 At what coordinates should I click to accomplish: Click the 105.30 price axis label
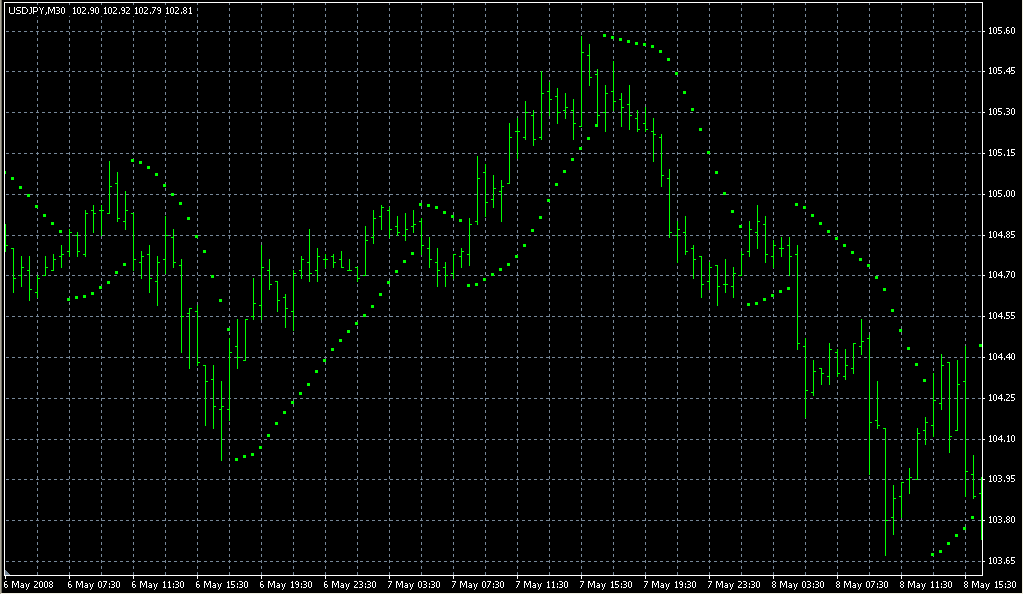coord(1002,112)
